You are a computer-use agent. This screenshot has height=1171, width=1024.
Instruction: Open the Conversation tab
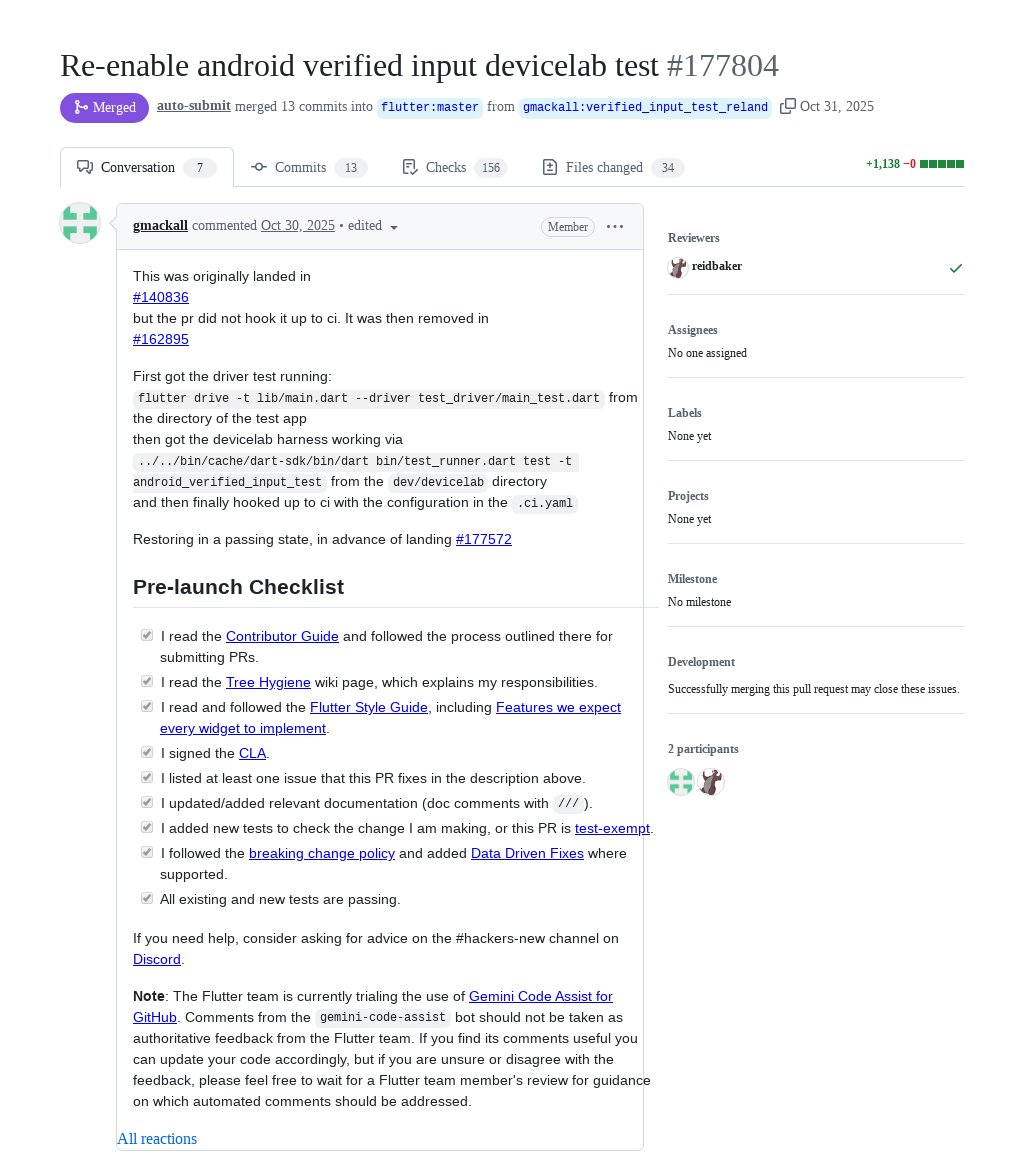tap(147, 167)
